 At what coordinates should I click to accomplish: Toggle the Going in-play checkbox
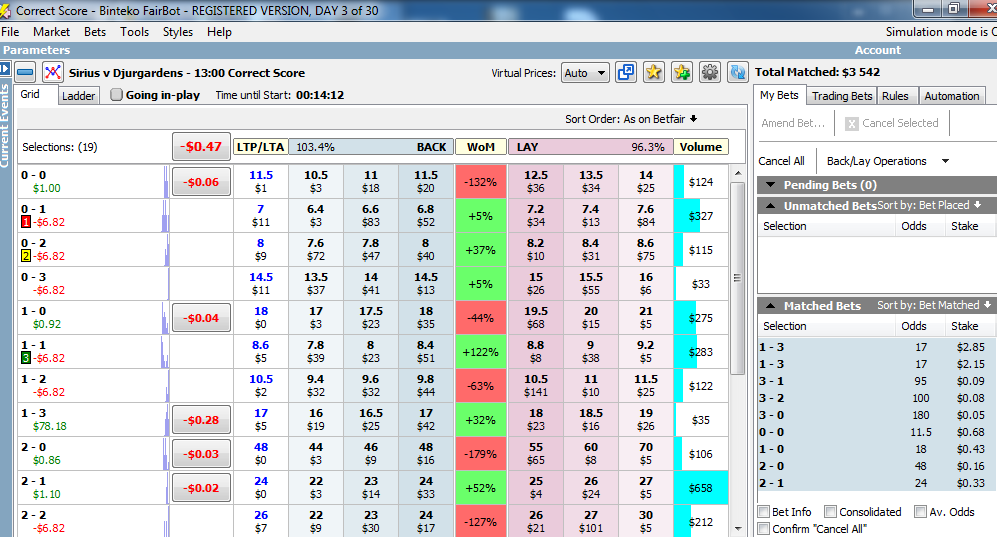click(117, 95)
